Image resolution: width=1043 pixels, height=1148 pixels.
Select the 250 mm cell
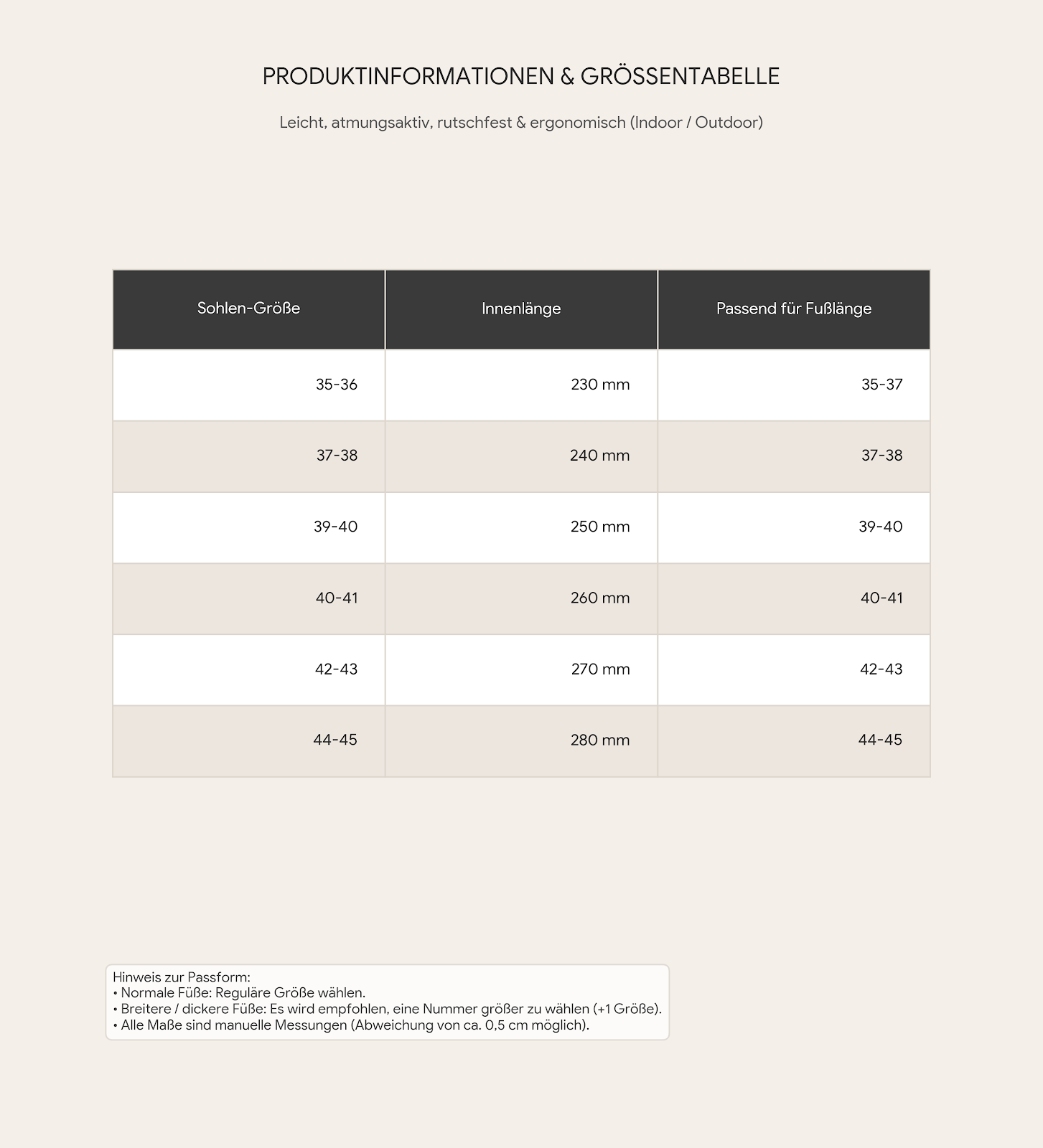pyautogui.click(x=521, y=527)
